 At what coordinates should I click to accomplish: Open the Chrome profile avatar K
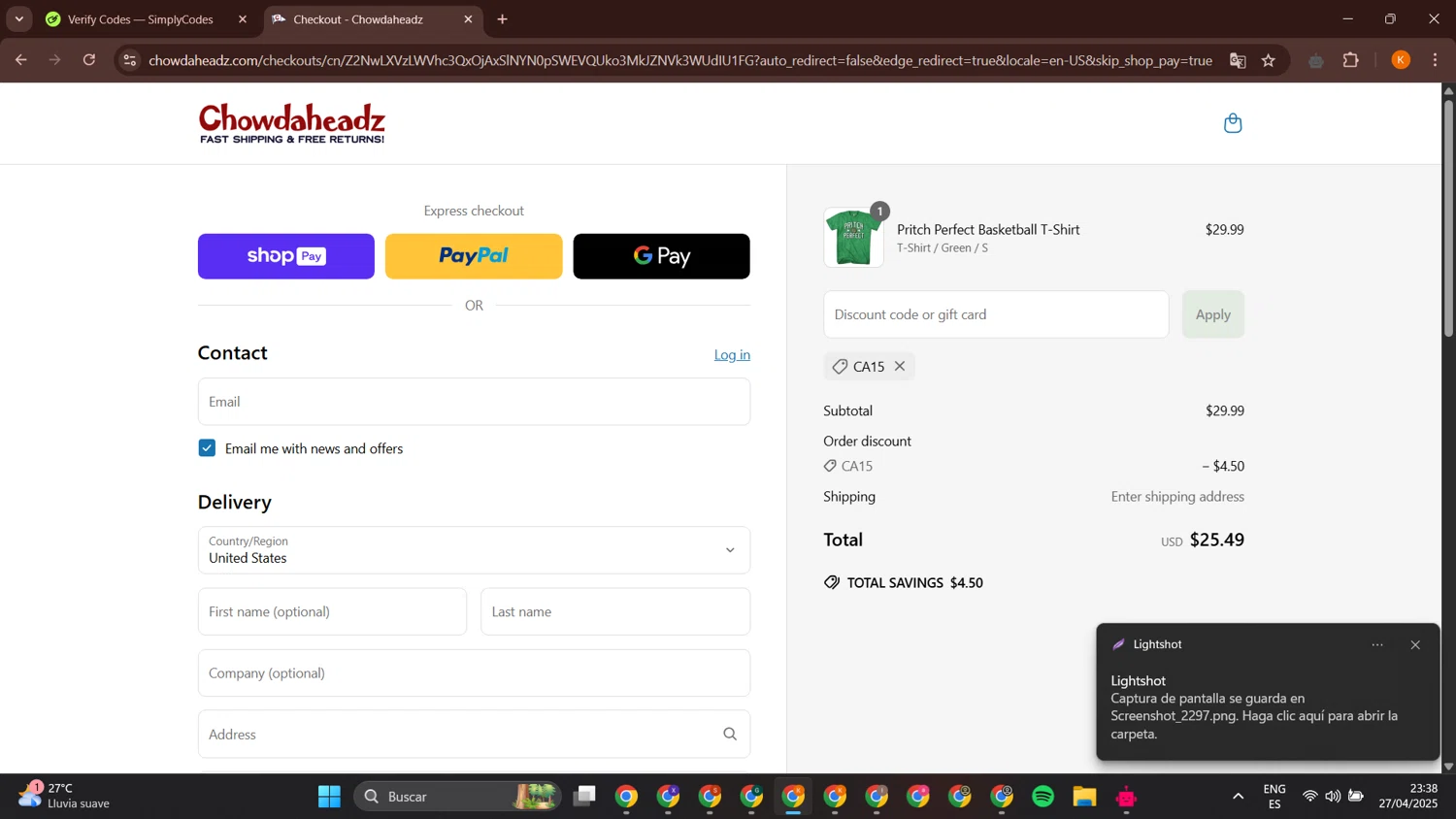1401,60
